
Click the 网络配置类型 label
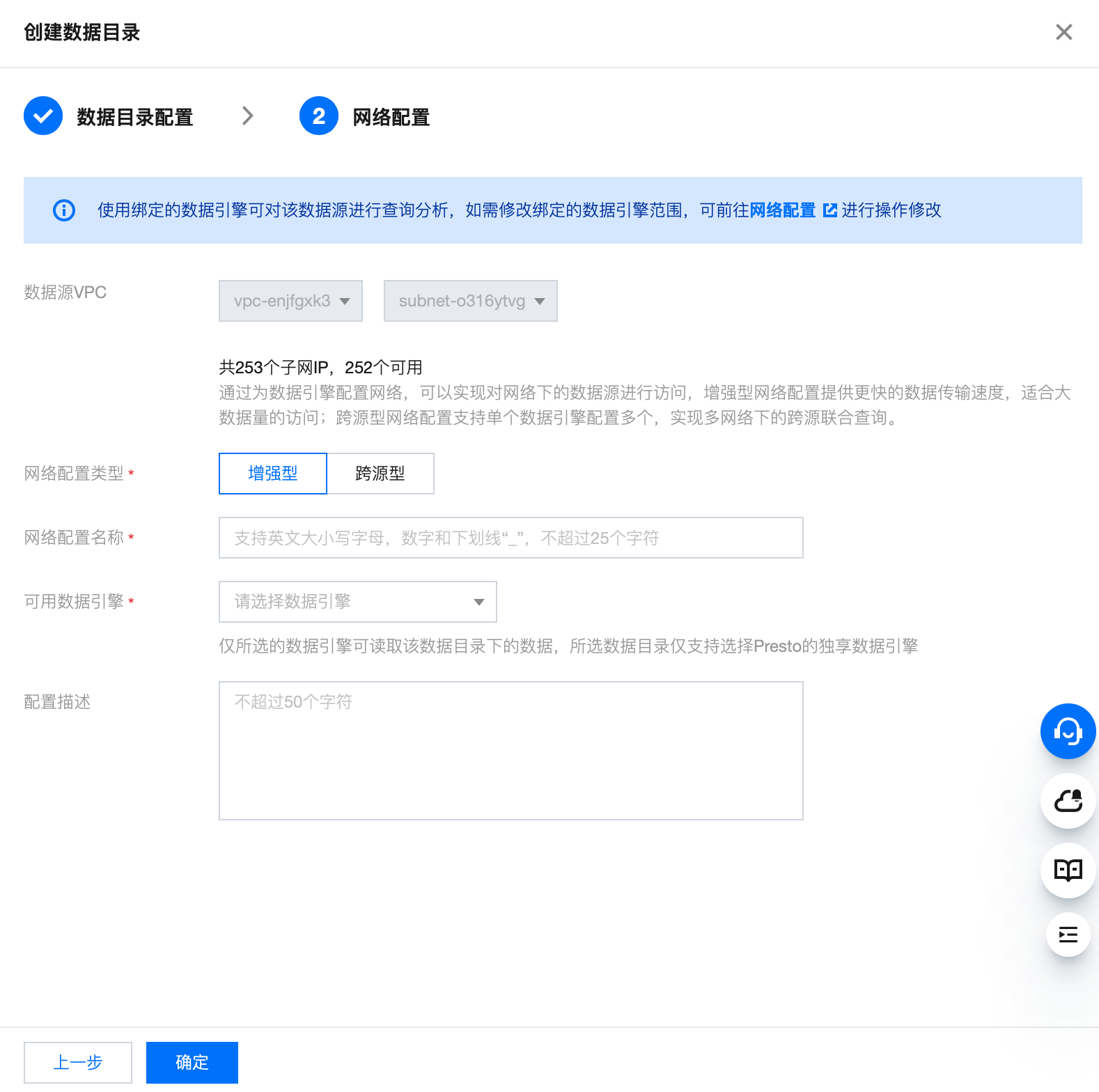click(74, 474)
